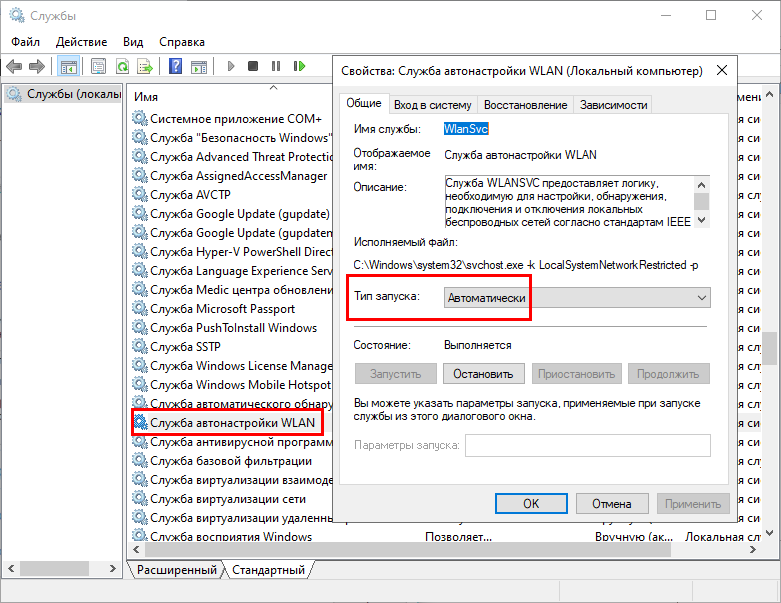Close the WLAN properties dialog with X
The width and height of the screenshot is (781, 603).
[x=722, y=71]
